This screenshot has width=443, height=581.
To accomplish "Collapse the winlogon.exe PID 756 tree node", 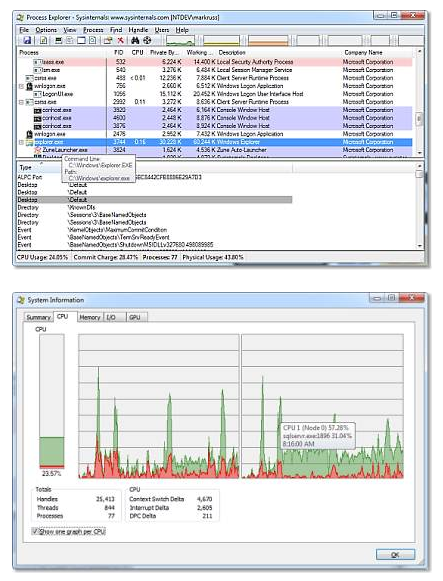I will point(21,86).
